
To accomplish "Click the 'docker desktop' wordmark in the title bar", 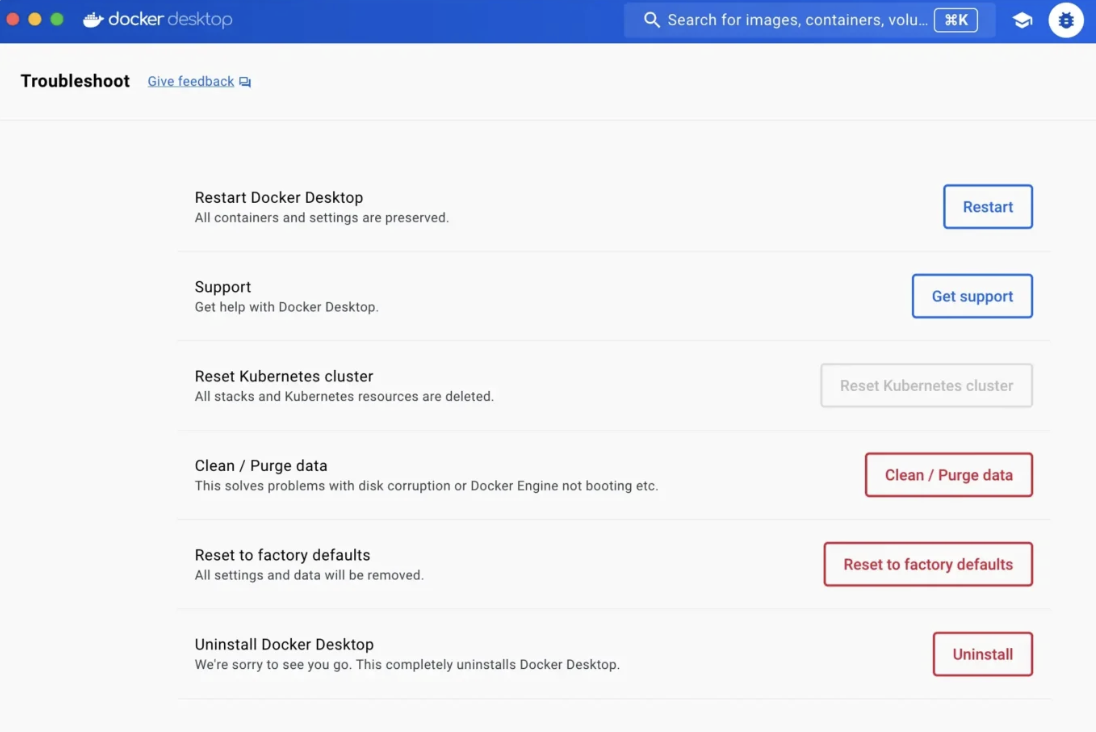I will click(x=170, y=19).
